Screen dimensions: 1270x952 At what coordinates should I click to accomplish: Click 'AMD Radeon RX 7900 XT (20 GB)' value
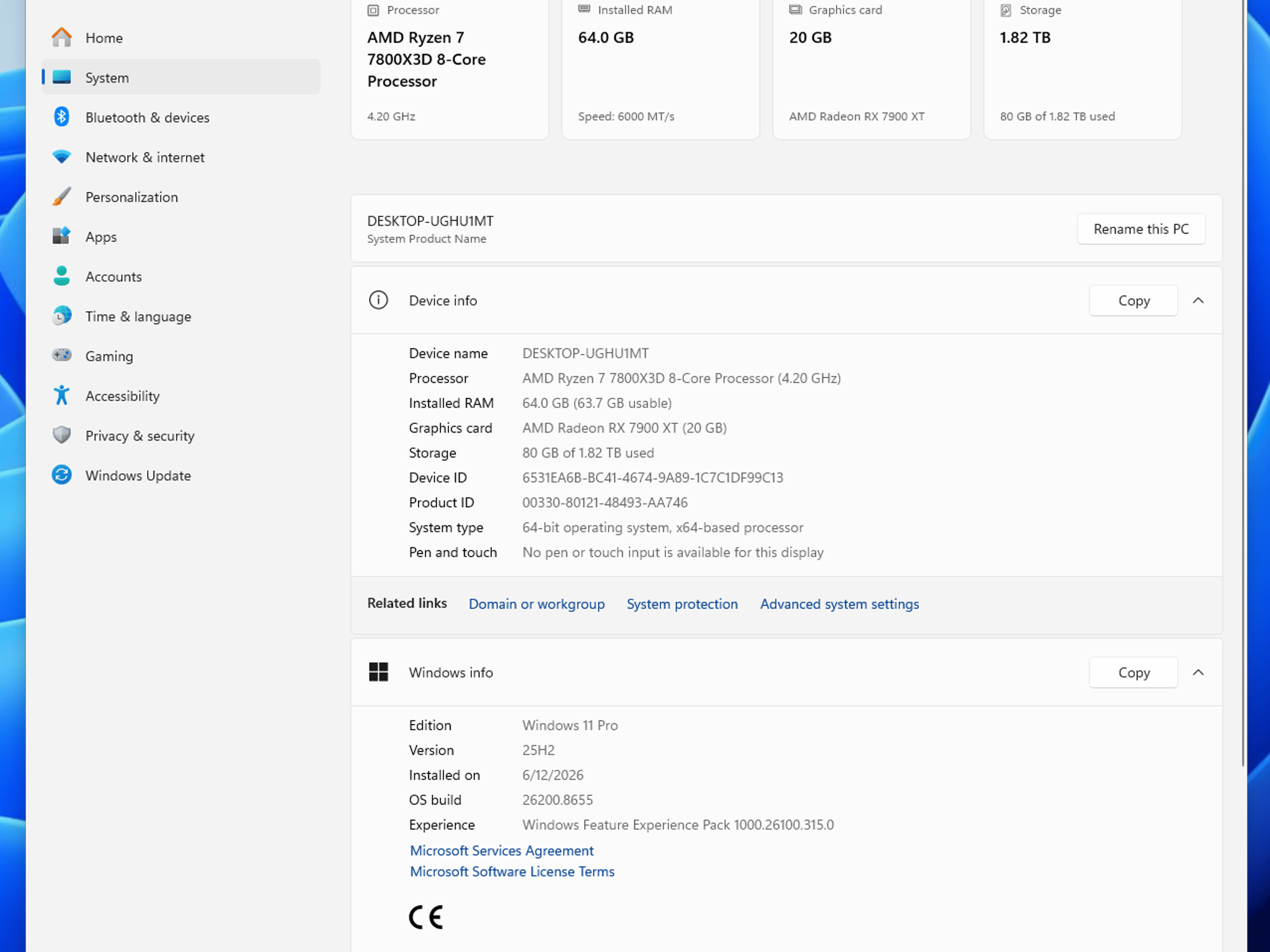pos(624,428)
